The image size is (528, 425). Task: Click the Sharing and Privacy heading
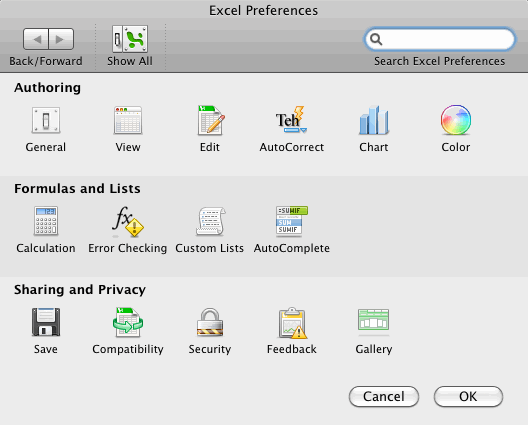[x=80, y=290]
